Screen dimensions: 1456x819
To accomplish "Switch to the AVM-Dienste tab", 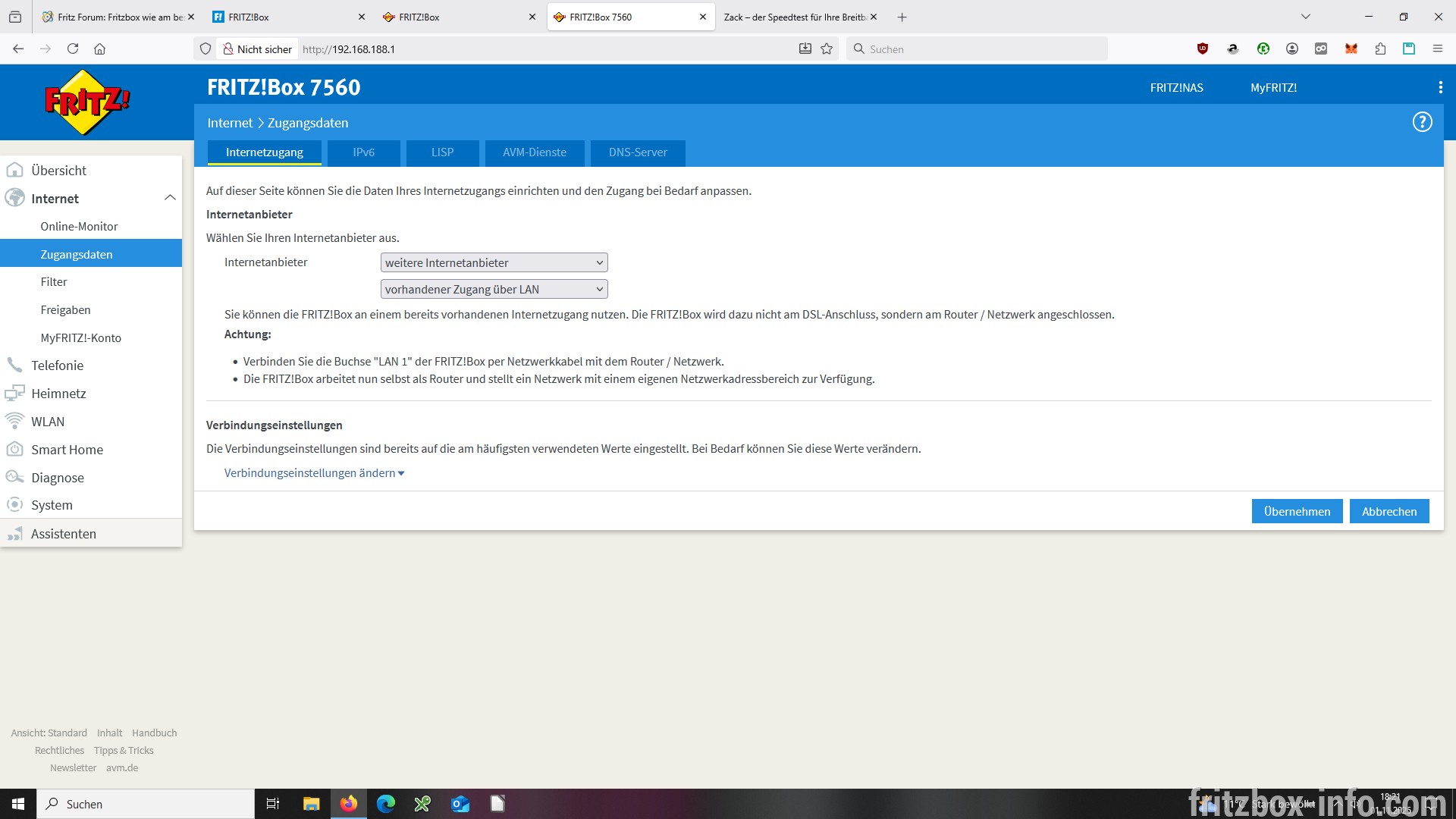I will (x=535, y=152).
